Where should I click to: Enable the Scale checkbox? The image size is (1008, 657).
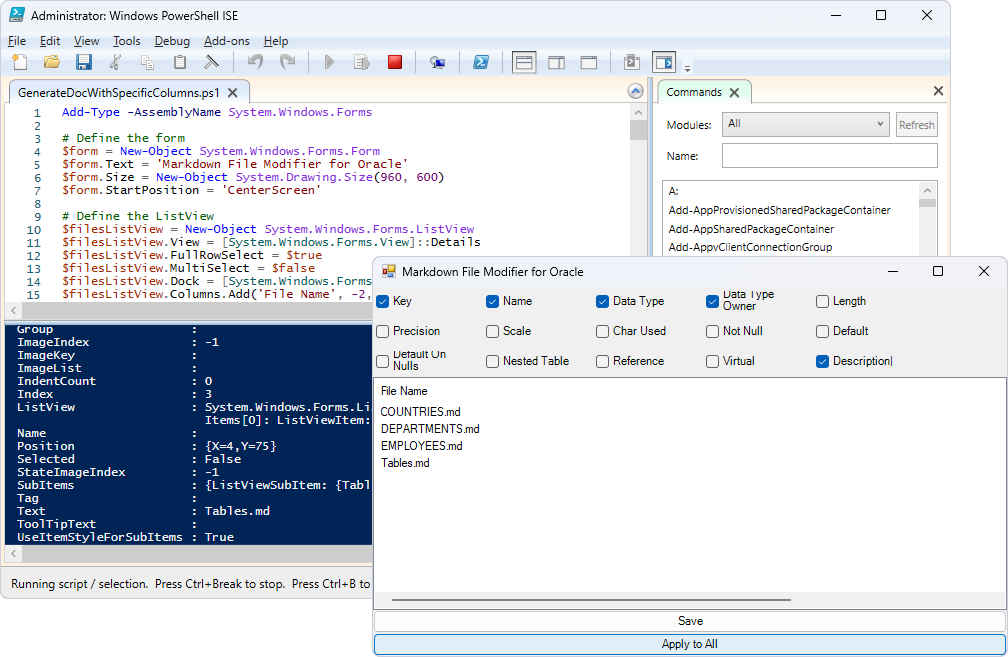(492, 332)
